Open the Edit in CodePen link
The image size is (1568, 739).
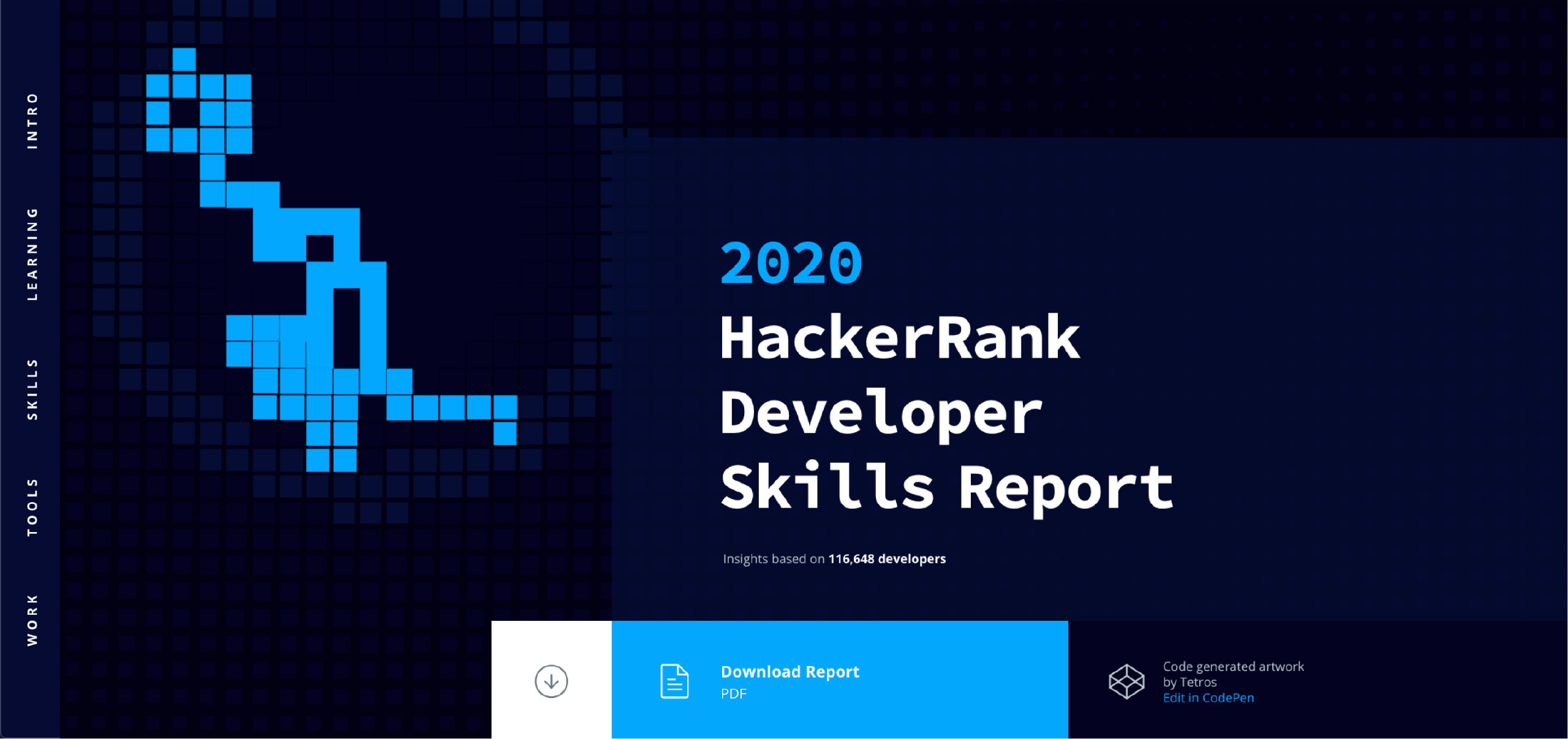1208,698
